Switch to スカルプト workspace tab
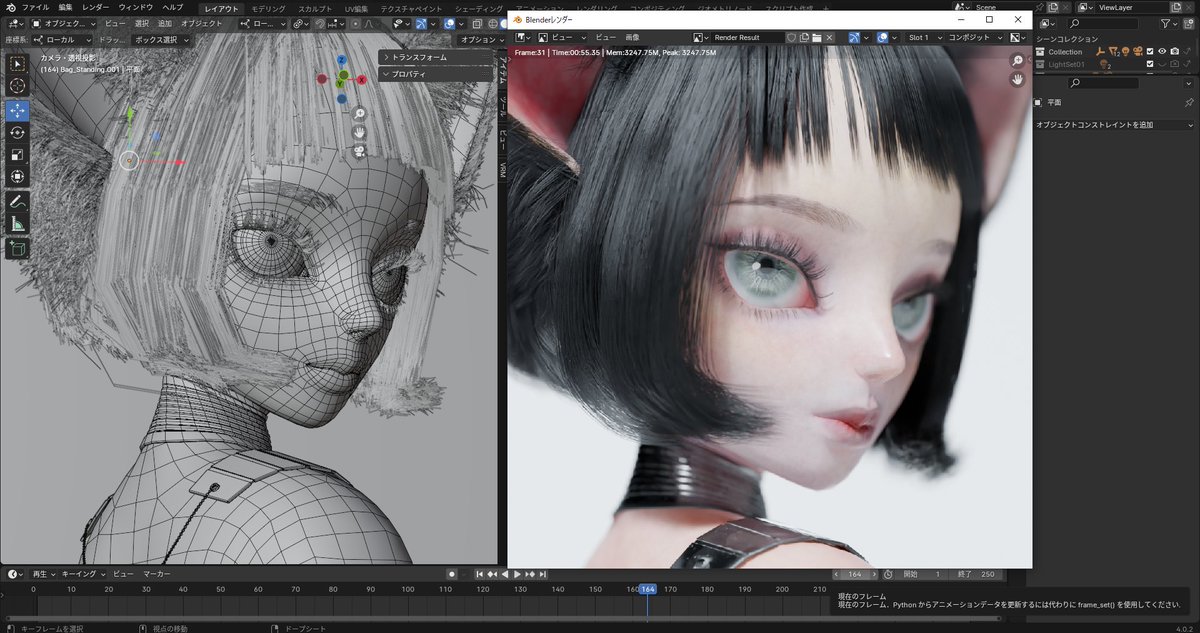 (x=316, y=8)
